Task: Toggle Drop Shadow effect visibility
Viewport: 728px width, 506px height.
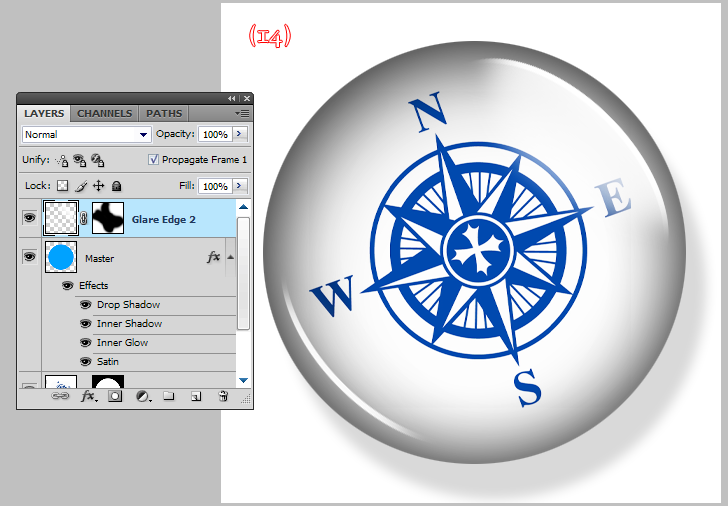Action: coord(85,305)
